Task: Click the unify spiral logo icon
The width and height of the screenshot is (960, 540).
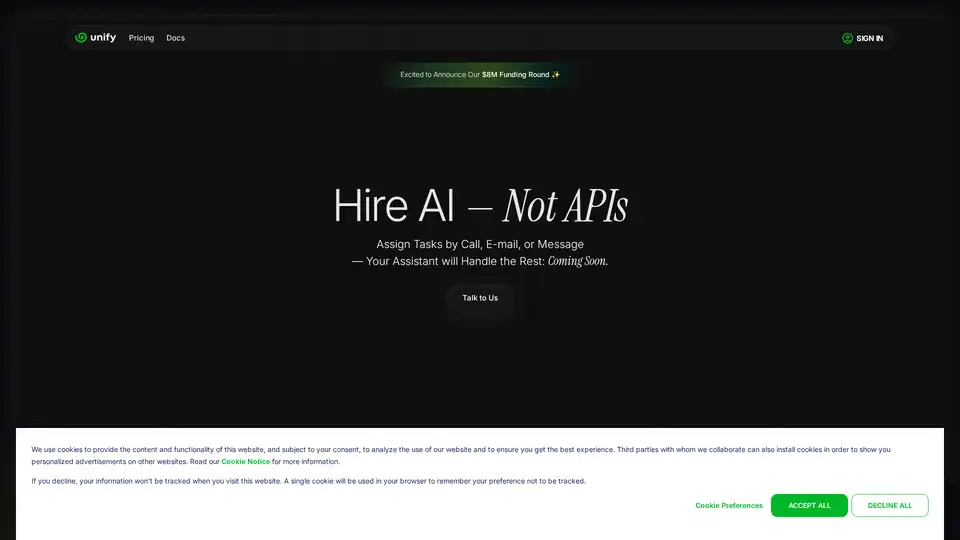Action: pos(81,38)
